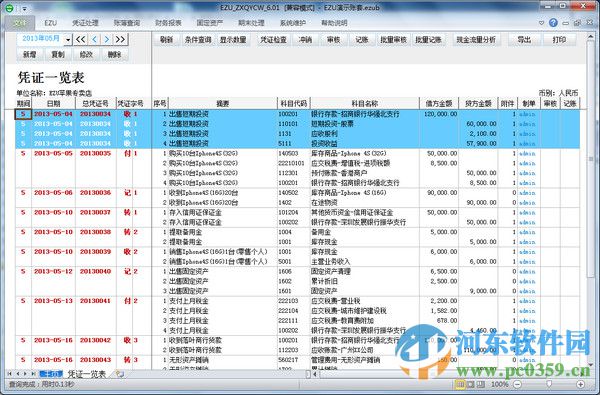Minimize the inner workbook window
The width and height of the screenshot is (600, 395).
pos(566,23)
